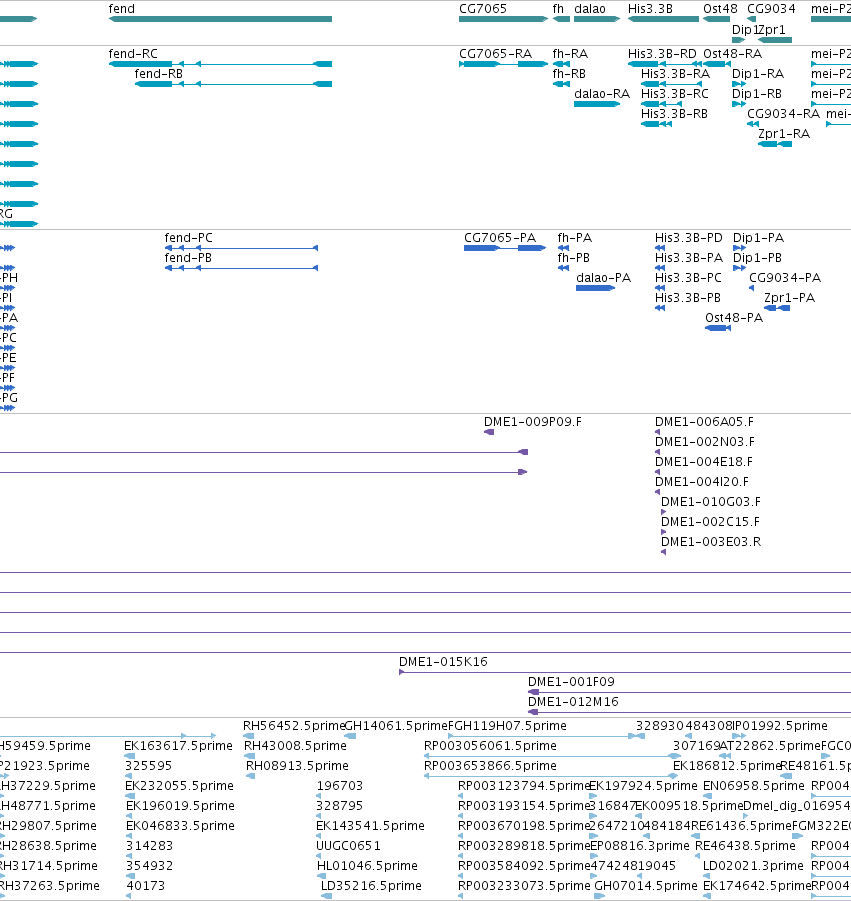This screenshot has width=851, height=901.
Task: Click the DME1-009P09.F clone label
Action: coord(533,422)
